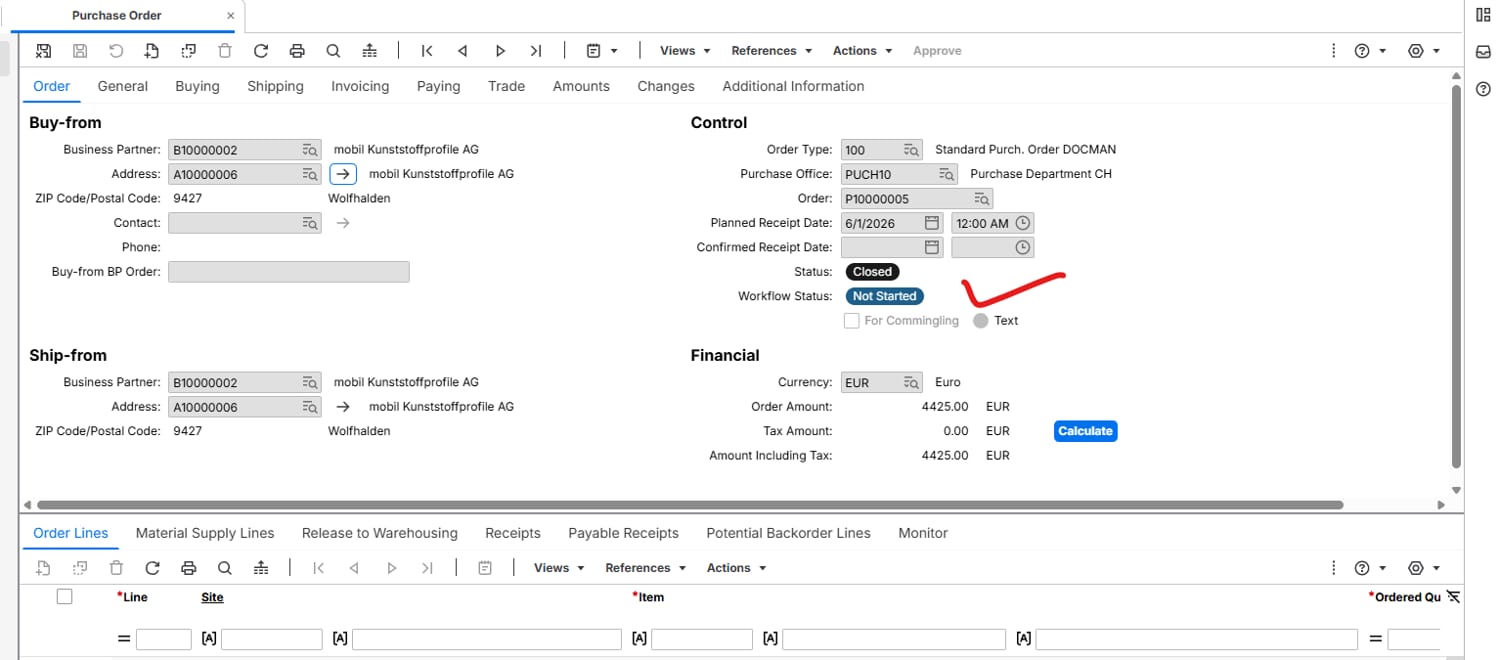Go to the next record in the top toolbar
Image resolution: width=1500 pixels, height=660 pixels.
click(x=500, y=50)
